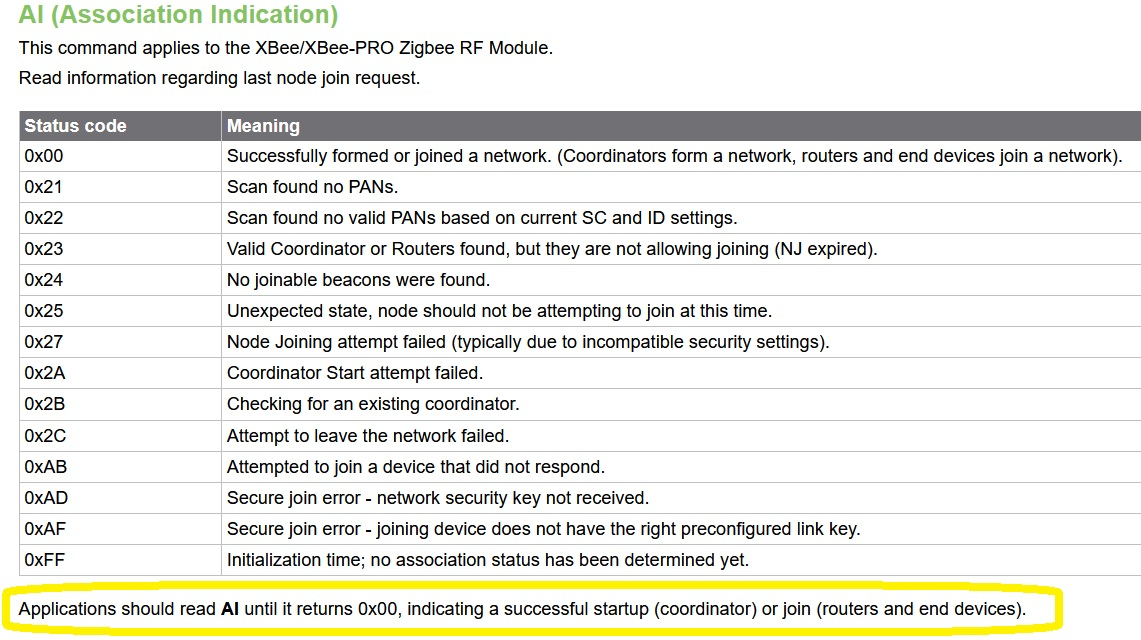Click the AI (Association Indication) heading
Viewport: 1141px width, 640px height.
click(178, 15)
